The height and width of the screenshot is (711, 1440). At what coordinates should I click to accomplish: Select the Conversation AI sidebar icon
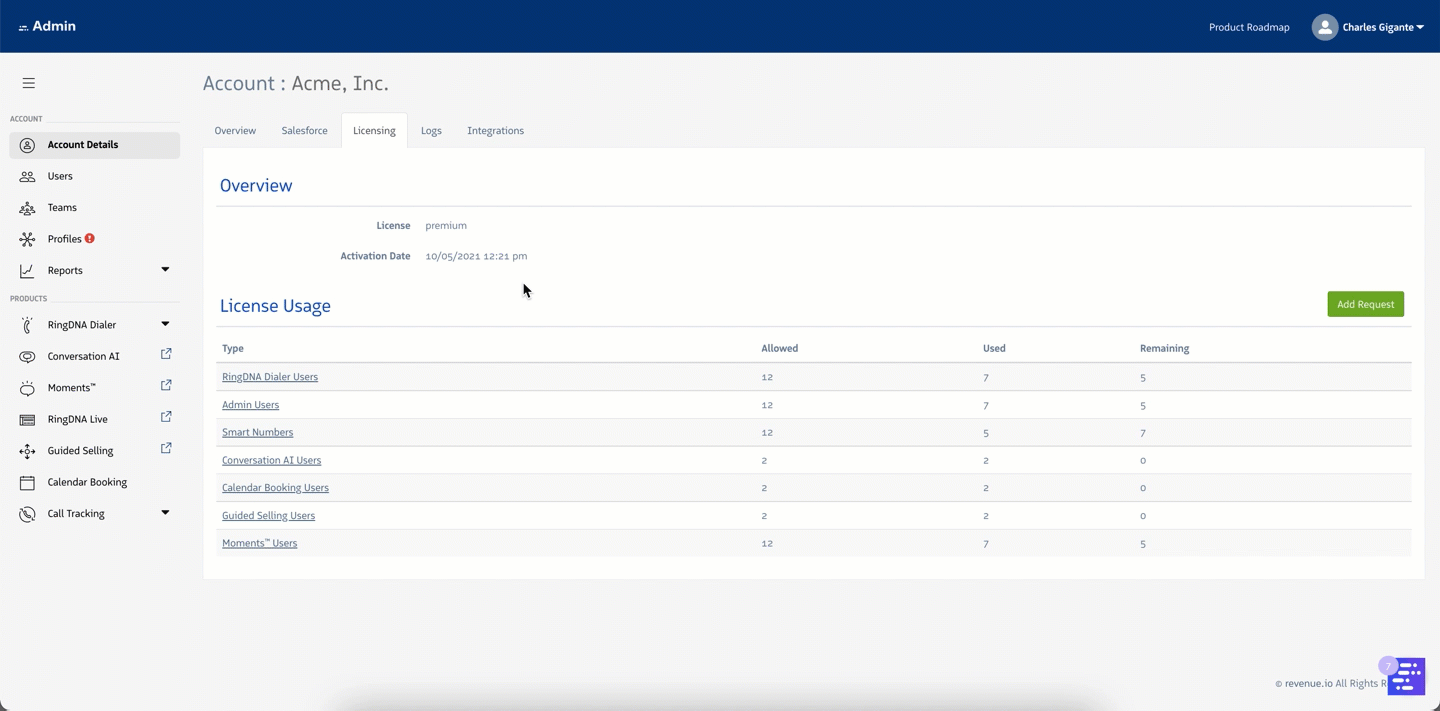(27, 356)
